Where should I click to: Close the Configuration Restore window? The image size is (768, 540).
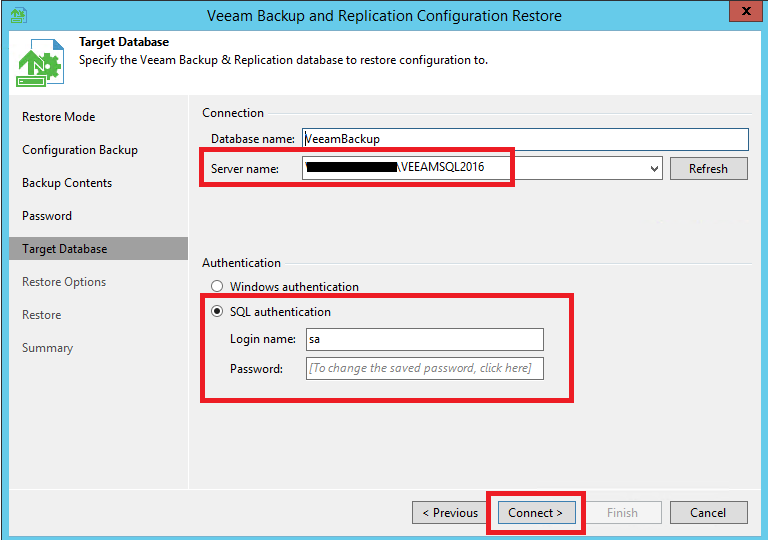point(745,11)
